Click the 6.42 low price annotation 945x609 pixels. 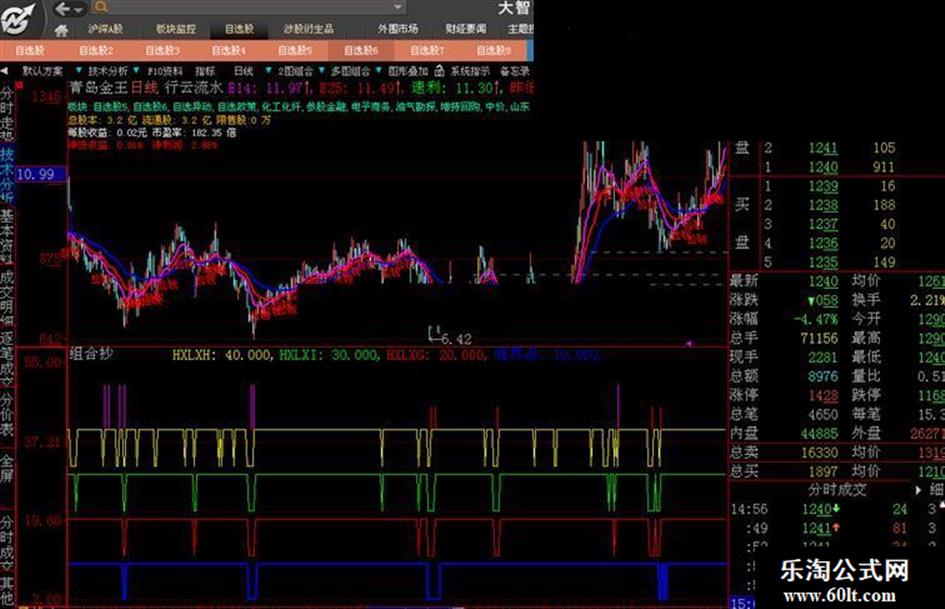[x=456, y=339]
